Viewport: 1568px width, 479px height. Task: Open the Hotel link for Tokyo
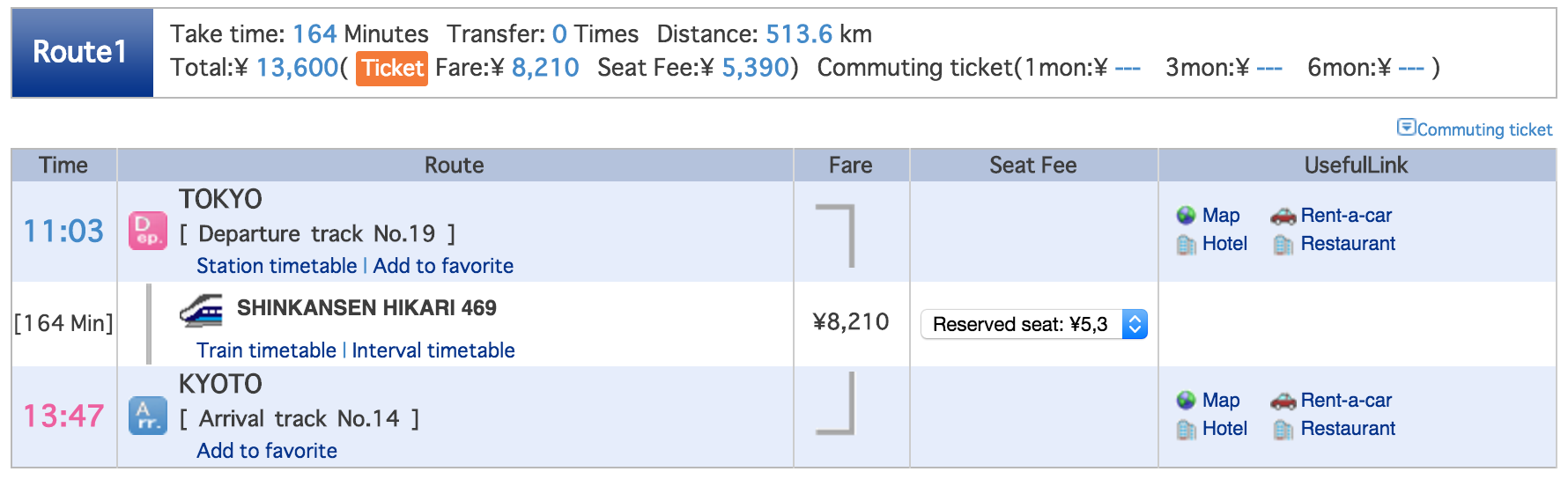pos(1224,244)
